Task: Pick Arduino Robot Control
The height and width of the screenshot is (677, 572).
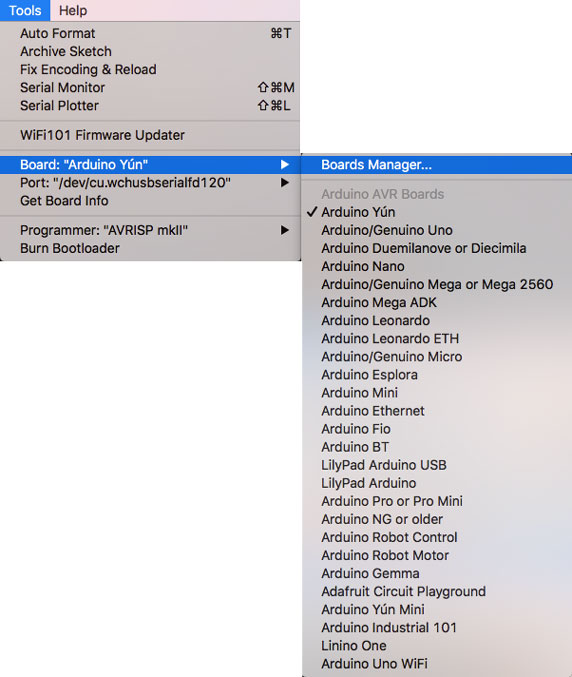Action: pyautogui.click(x=436, y=538)
